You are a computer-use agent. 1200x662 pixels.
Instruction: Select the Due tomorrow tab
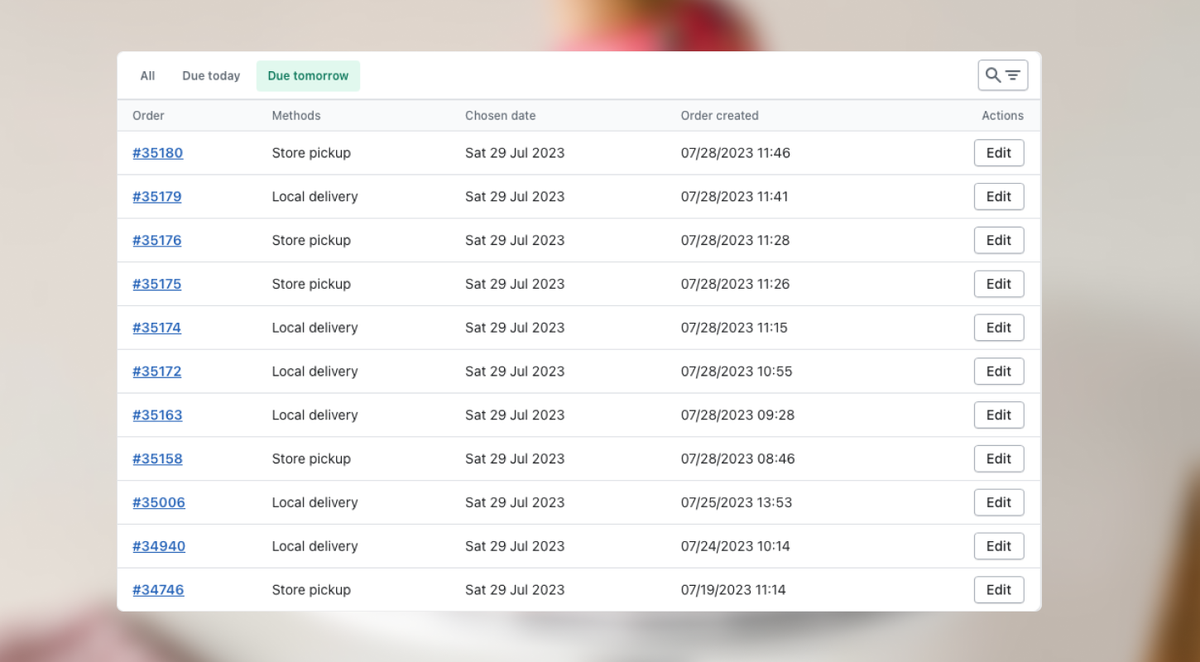coord(308,76)
